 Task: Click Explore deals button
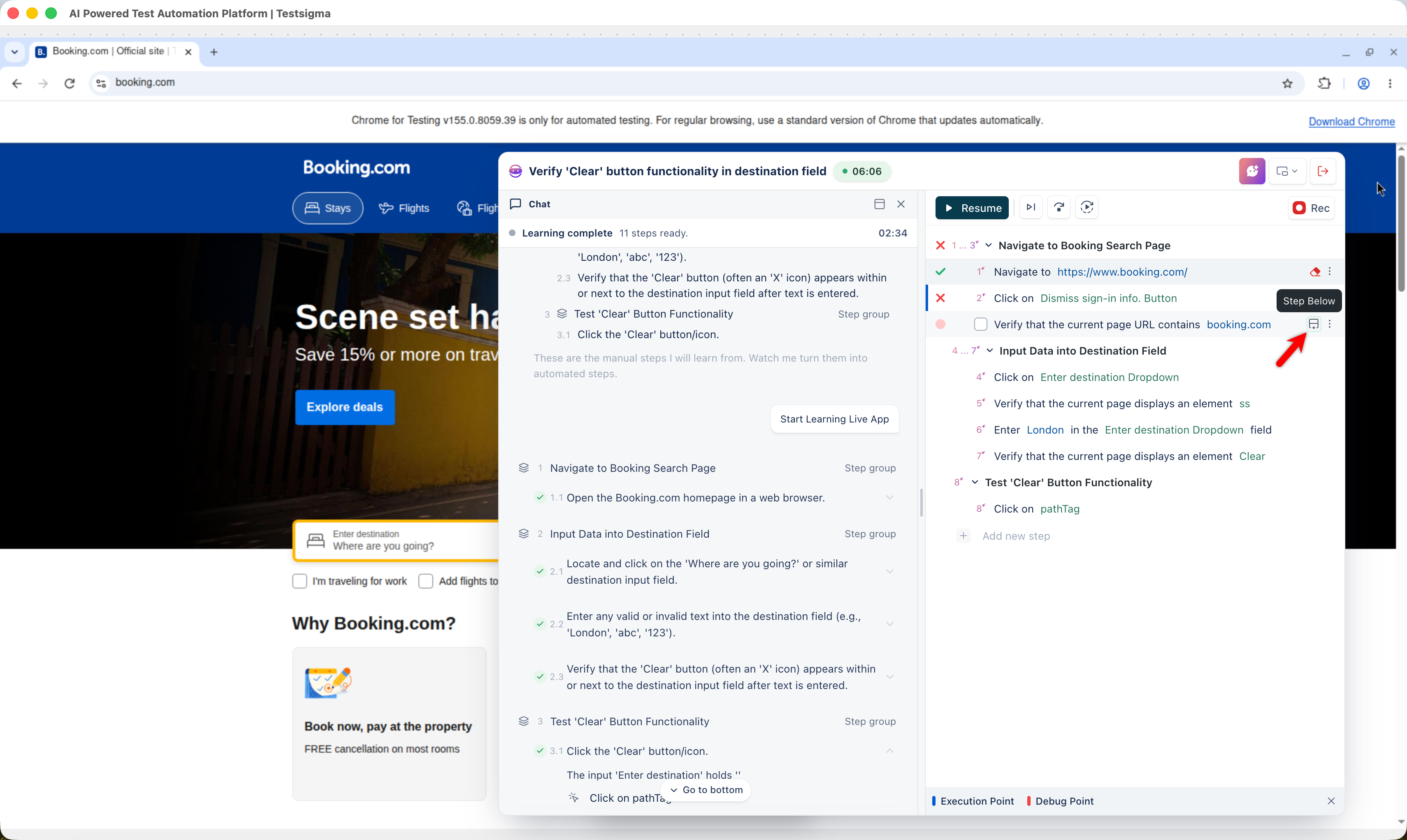[345, 407]
